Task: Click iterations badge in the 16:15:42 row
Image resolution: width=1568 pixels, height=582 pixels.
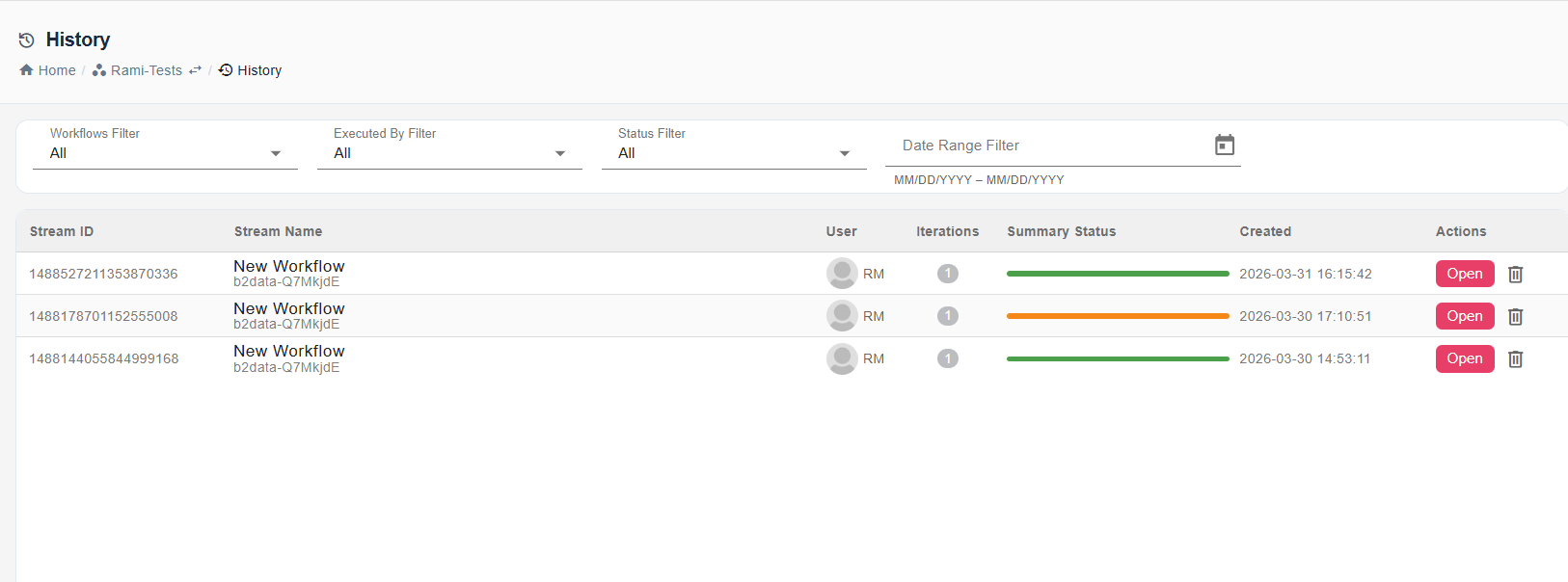Action: tap(948, 274)
